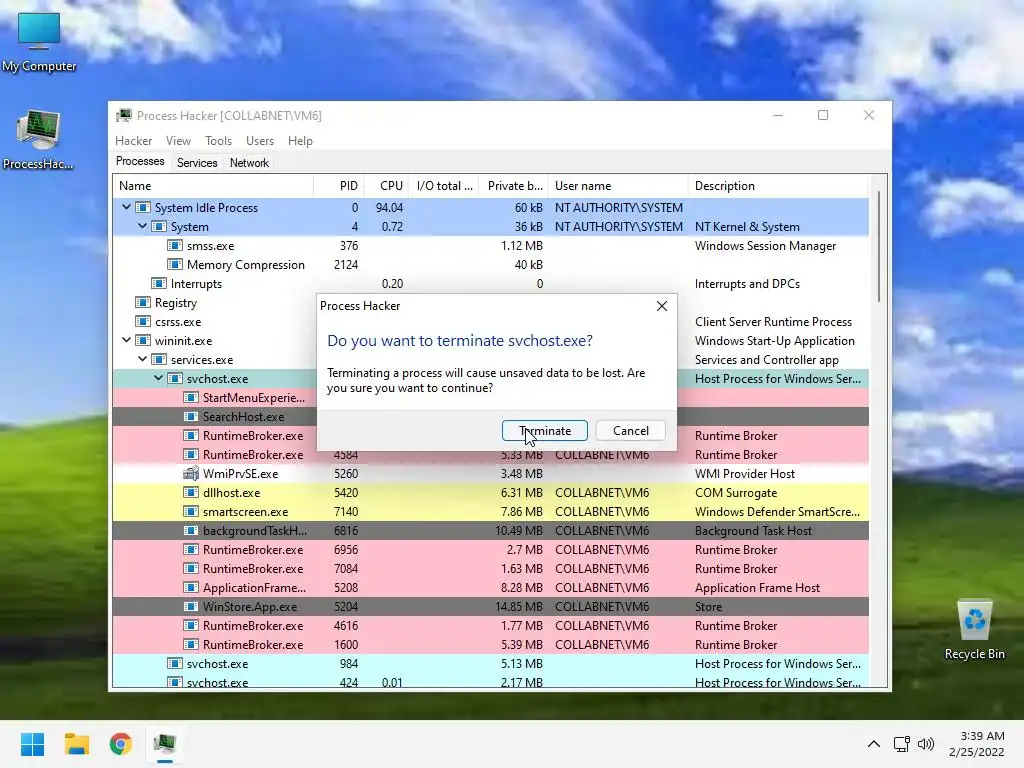Open the Recycle Bin desktop icon
Screen dimensions: 1024x768
pyautogui.click(x=974, y=630)
